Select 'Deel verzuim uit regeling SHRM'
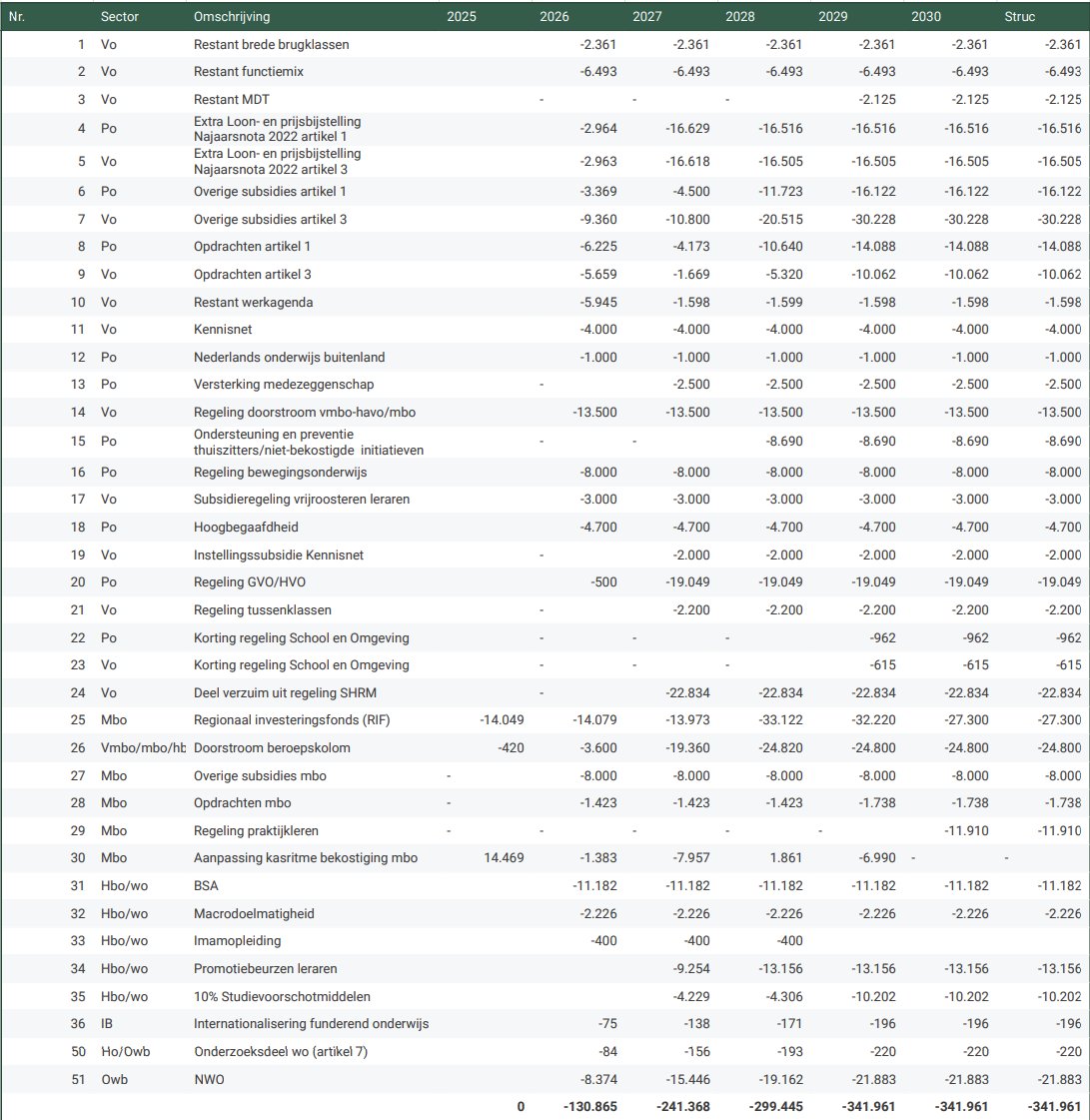Image resolution: width=1090 pixels, height=1120 pixels. click(285, 692)
